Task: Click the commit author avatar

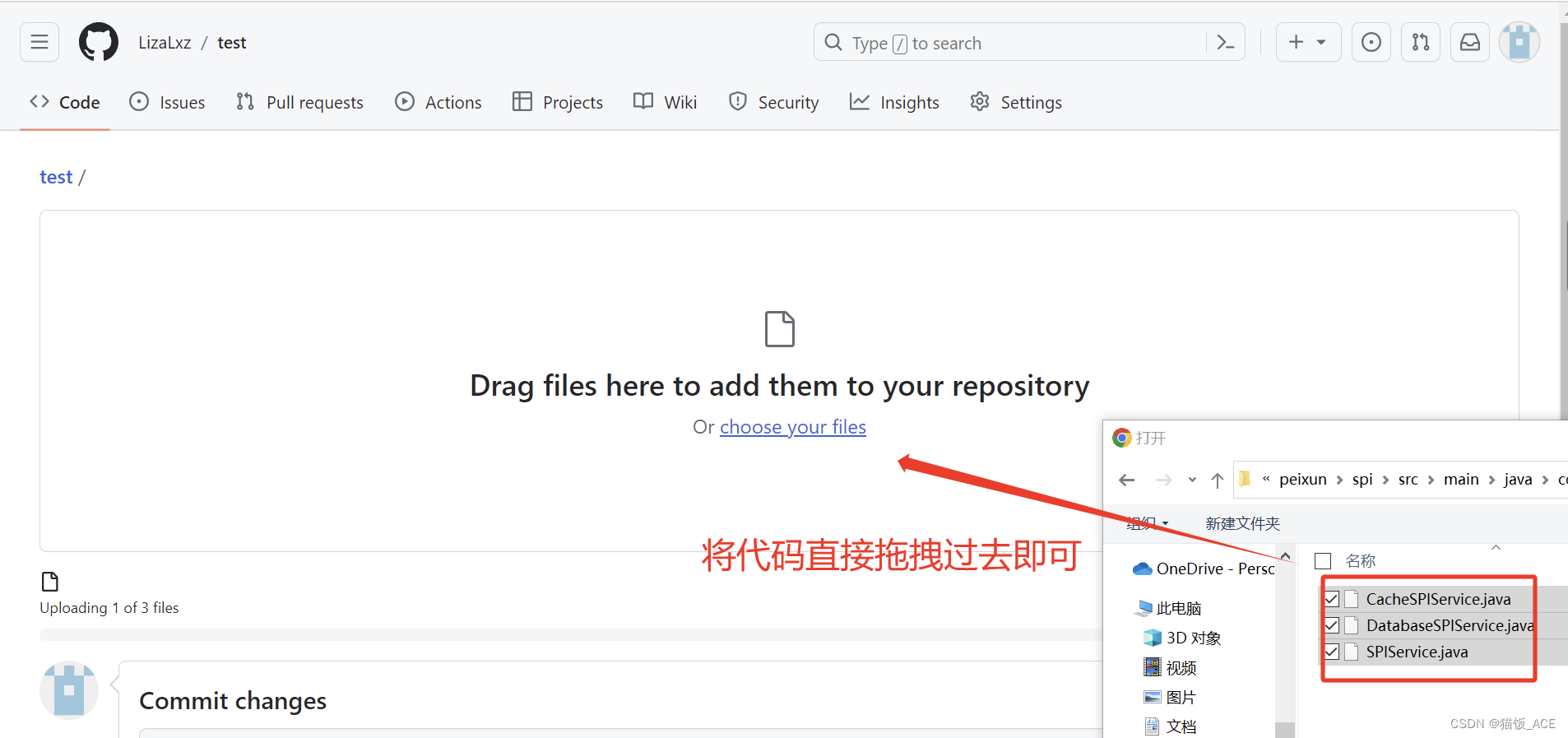Action: pos(69,690)
